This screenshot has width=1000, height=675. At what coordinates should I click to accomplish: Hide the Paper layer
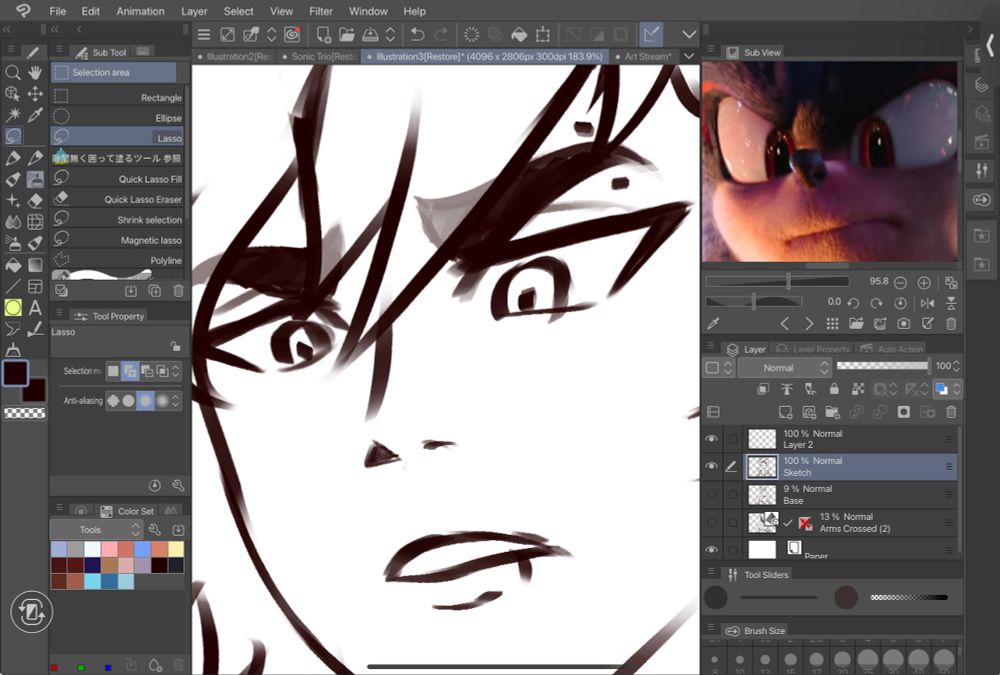point(711,549)
